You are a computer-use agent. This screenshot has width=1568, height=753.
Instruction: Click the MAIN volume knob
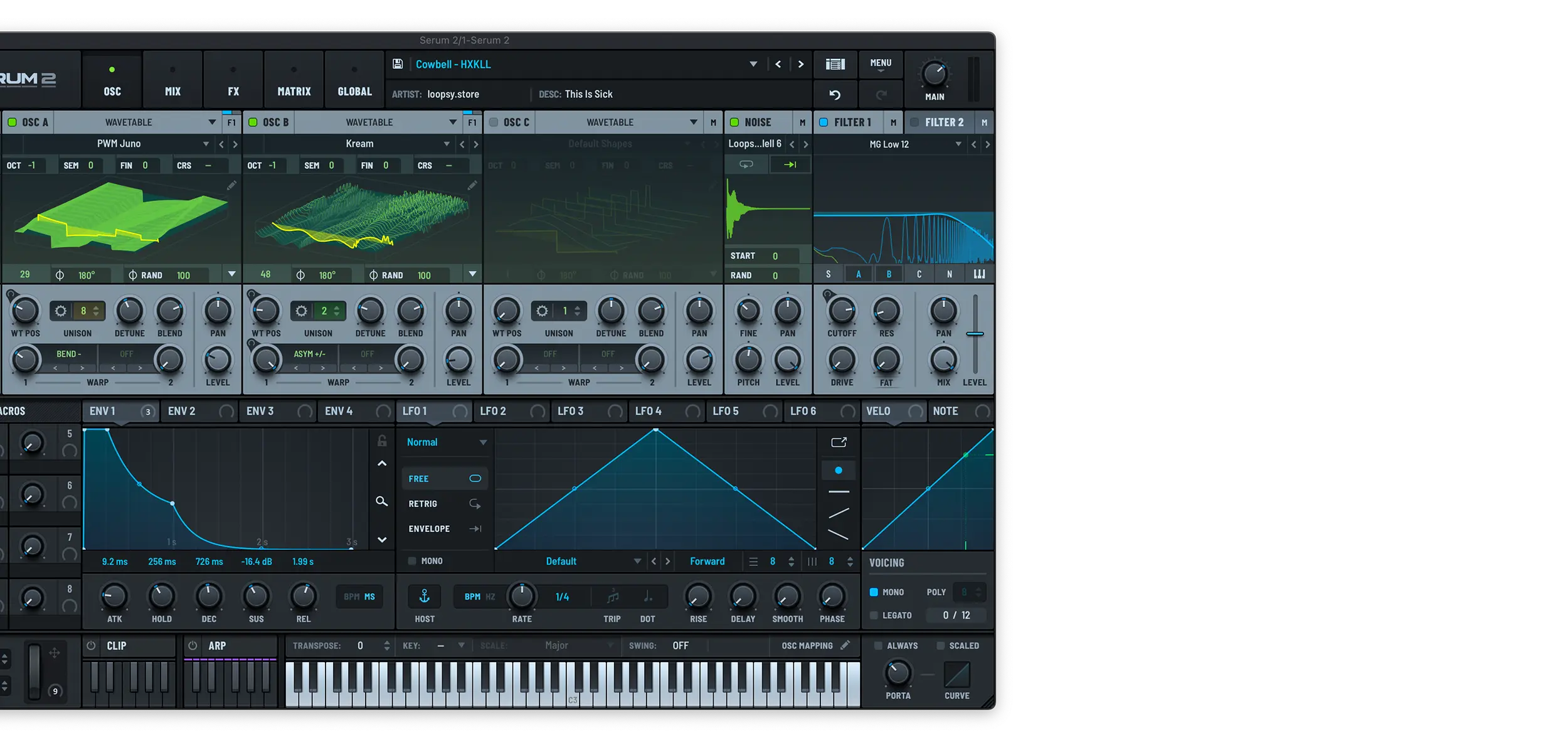click(935, 74)
